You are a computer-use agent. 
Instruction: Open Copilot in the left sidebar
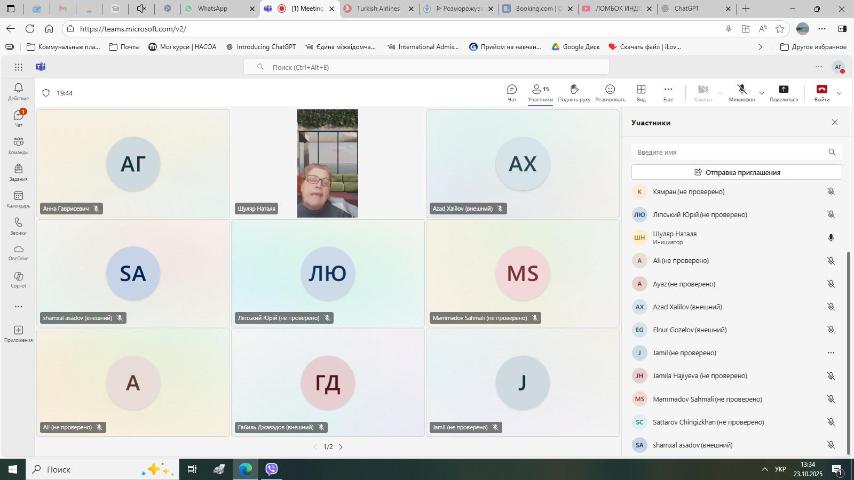18,278
